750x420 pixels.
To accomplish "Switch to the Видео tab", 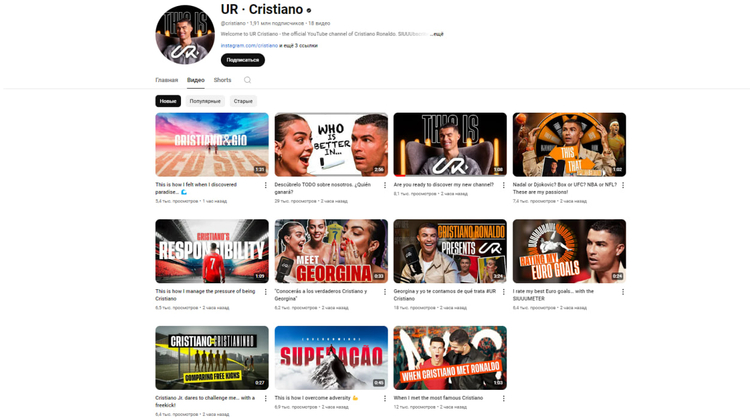I will click(x=196, y=80).
